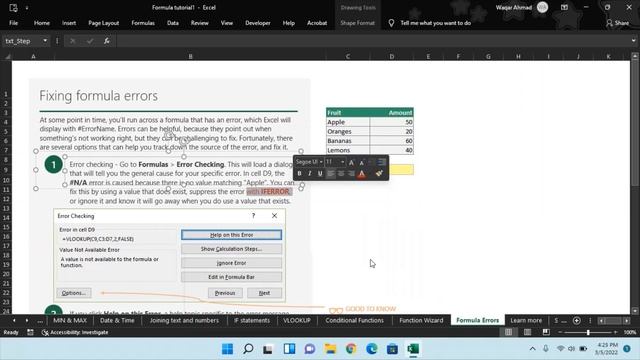The image size is (640, 360).
Task: Click the Options button in Error Checking
Action: point(74,293)
